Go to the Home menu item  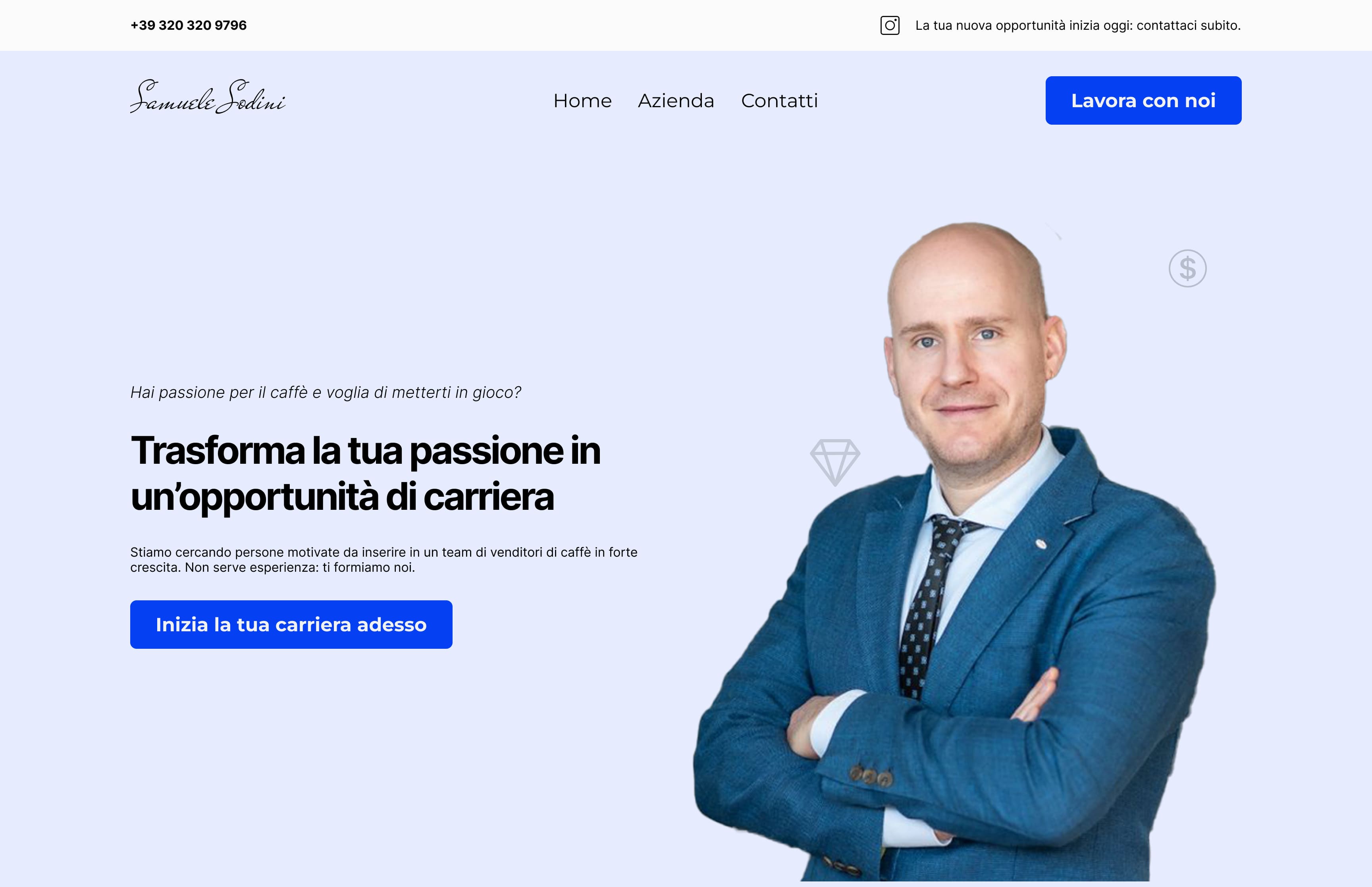click(582, 100)
